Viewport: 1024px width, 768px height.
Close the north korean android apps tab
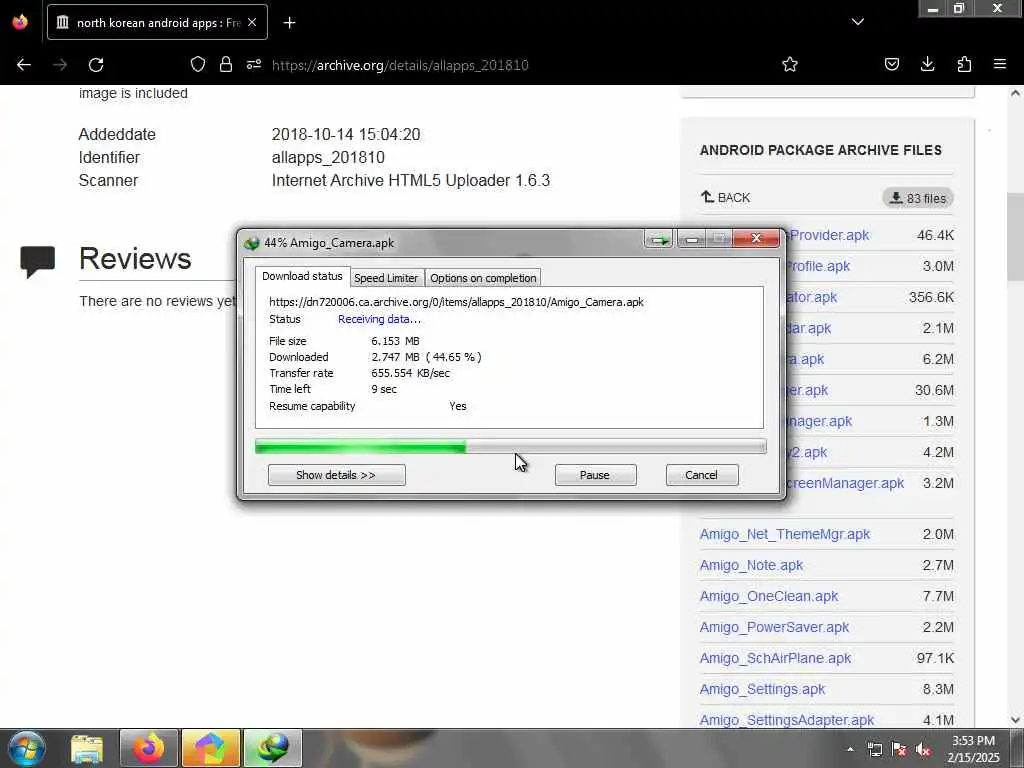(x=252, y=22)
